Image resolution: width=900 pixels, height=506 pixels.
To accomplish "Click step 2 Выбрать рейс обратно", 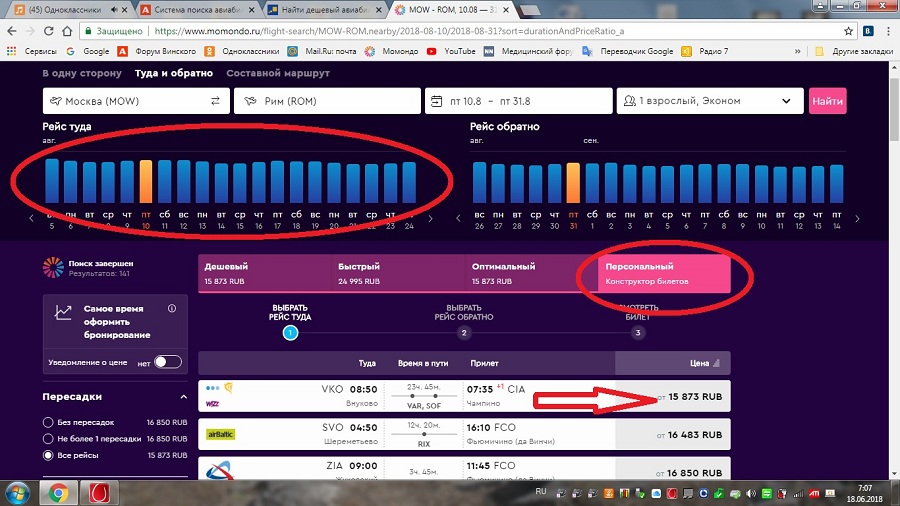I will 464,333.
